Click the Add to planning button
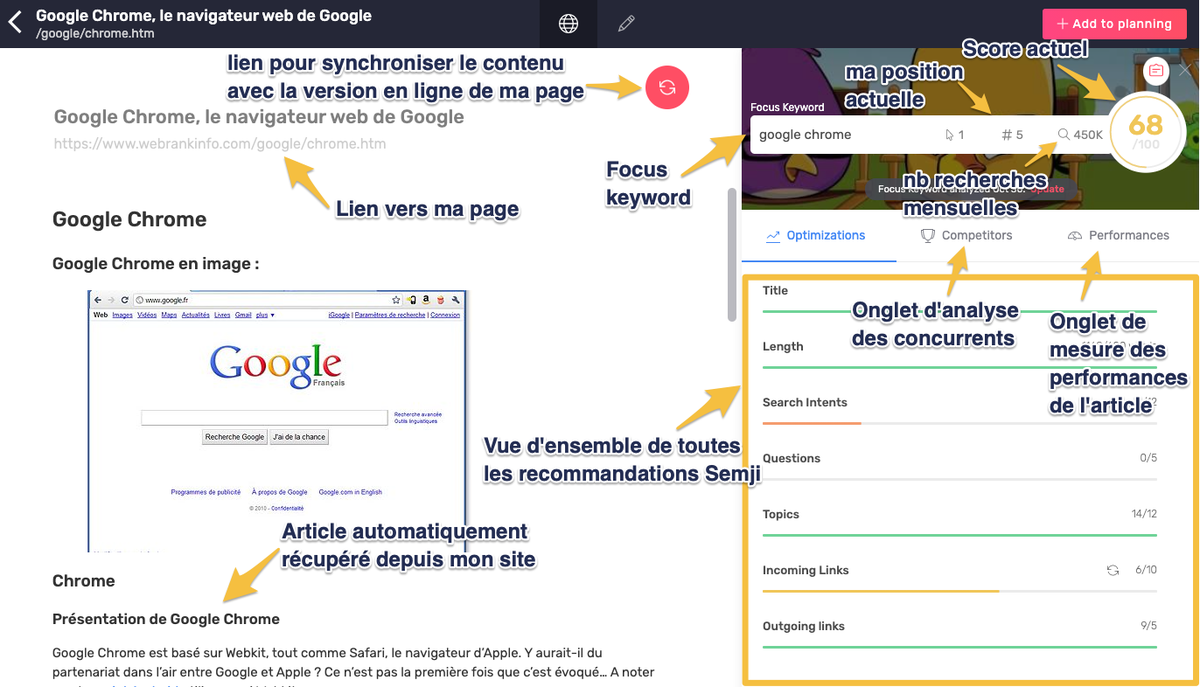This screenshot has width=1200, height=687. pos(1113,24)
